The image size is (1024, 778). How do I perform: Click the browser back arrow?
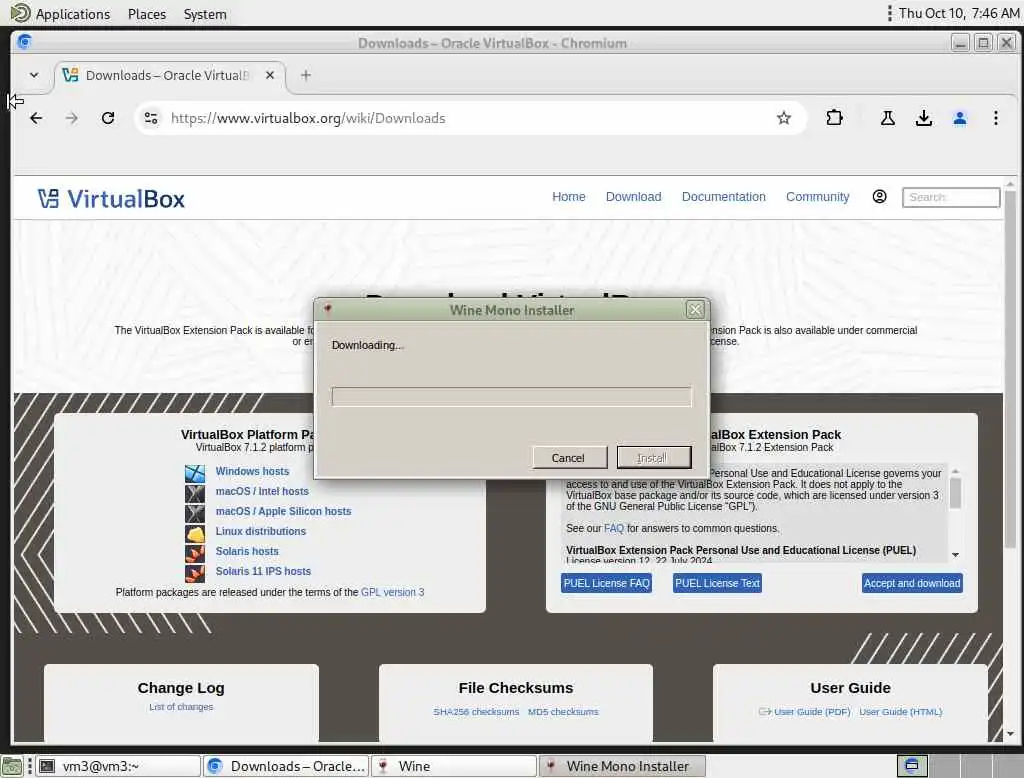click(x=36, y=118)
